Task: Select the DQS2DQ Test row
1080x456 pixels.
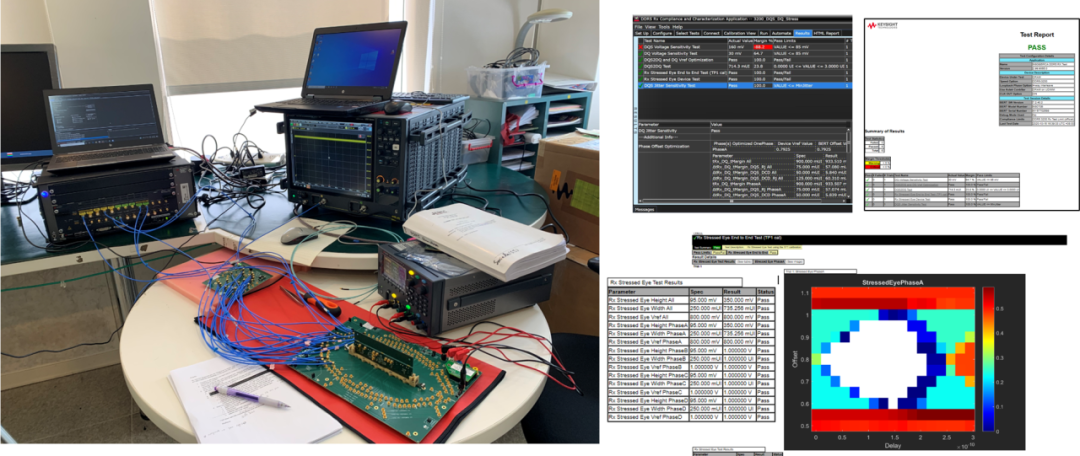Action: click(x=745, y=66)
